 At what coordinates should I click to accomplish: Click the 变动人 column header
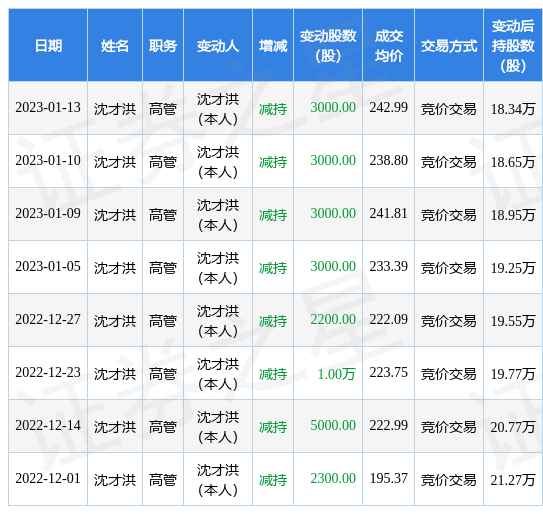(x=218, y=46)
